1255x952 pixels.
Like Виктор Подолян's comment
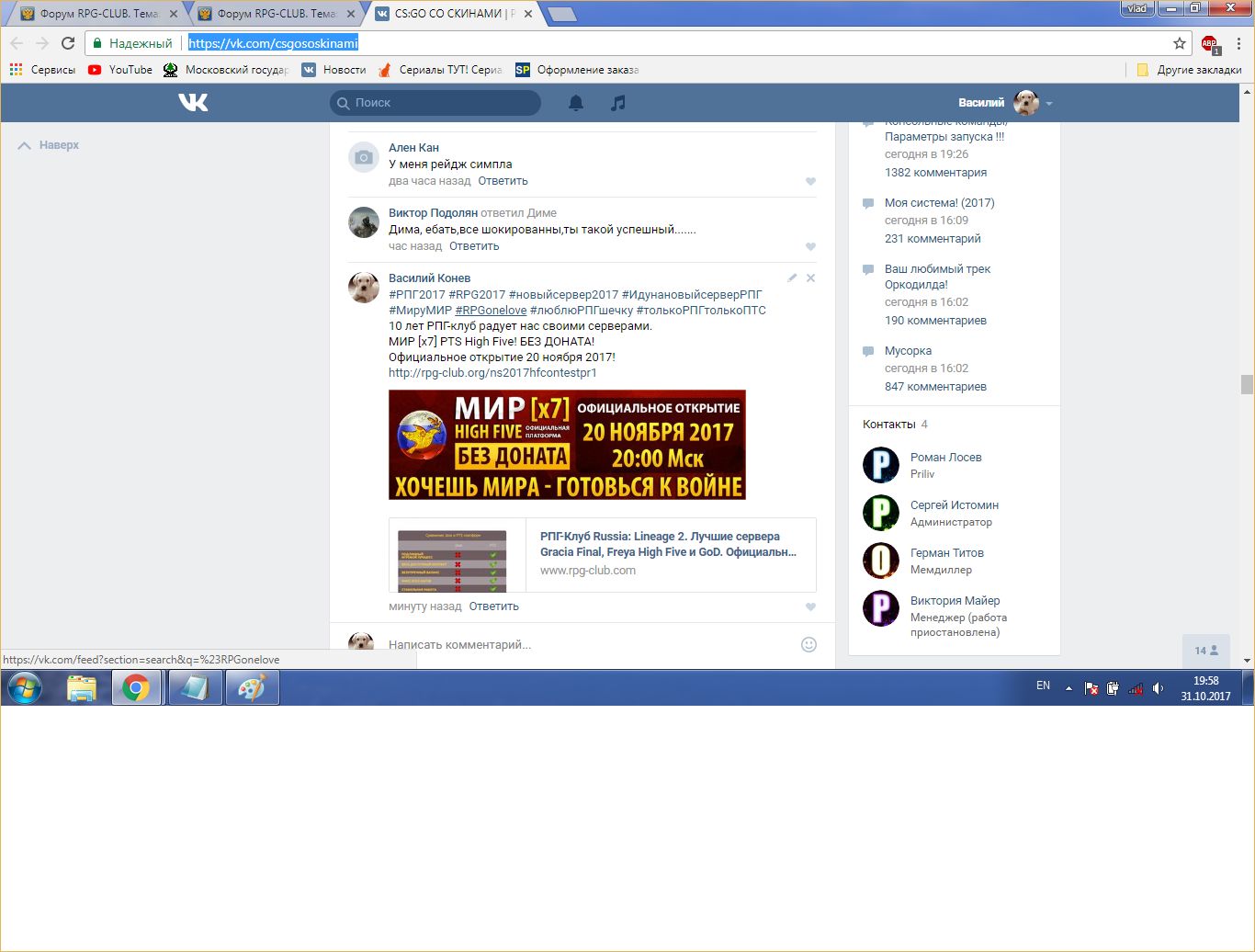810,247
